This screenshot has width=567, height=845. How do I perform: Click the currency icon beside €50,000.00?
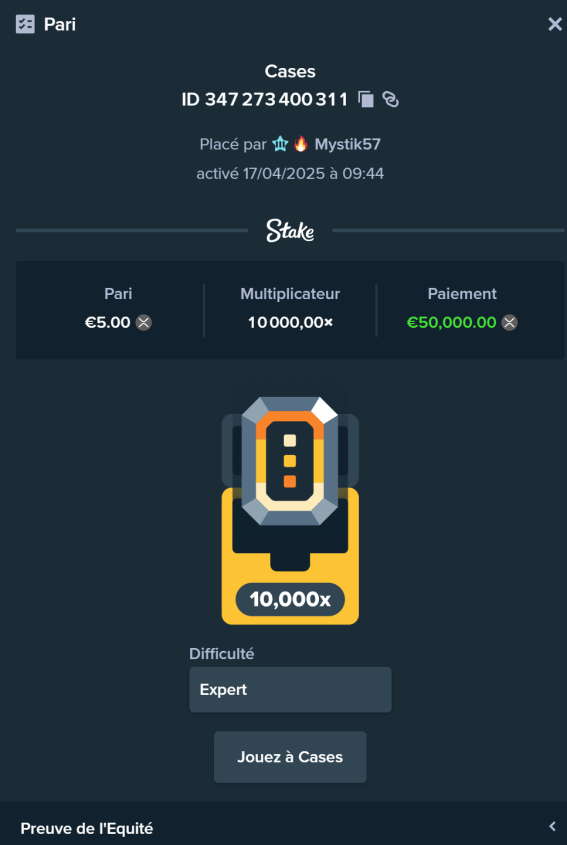[x=510, y=323]
